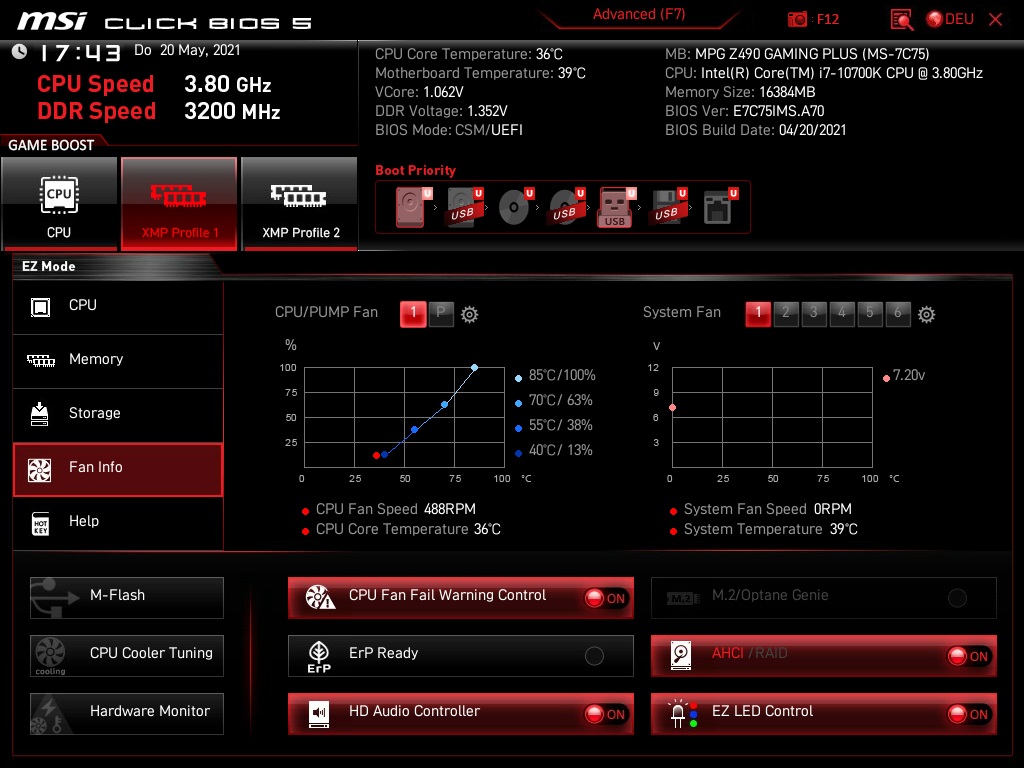
Task: Select System Fan 2
Action: [x=786, y=313]
